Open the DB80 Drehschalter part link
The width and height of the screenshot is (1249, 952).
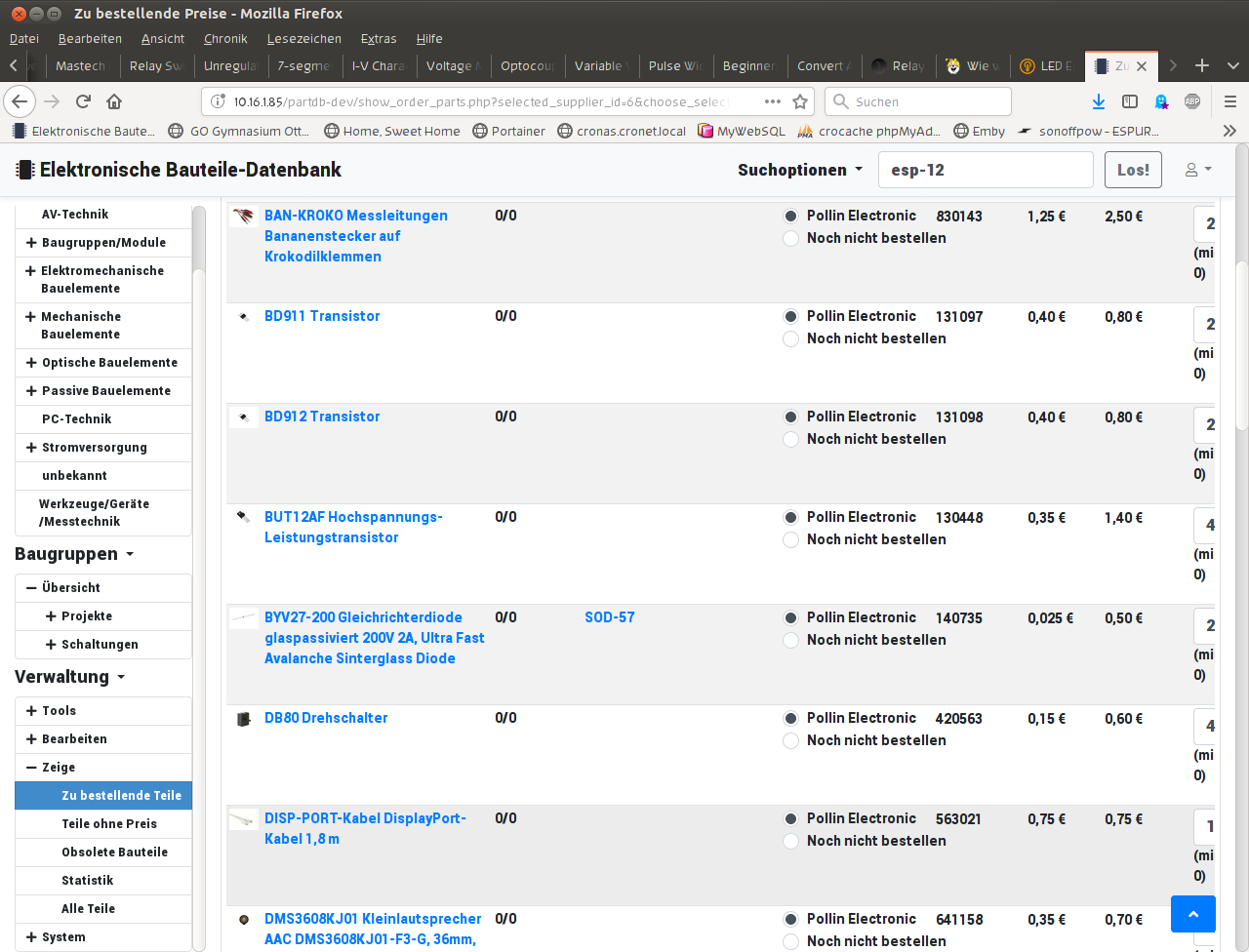coord(326,718)
